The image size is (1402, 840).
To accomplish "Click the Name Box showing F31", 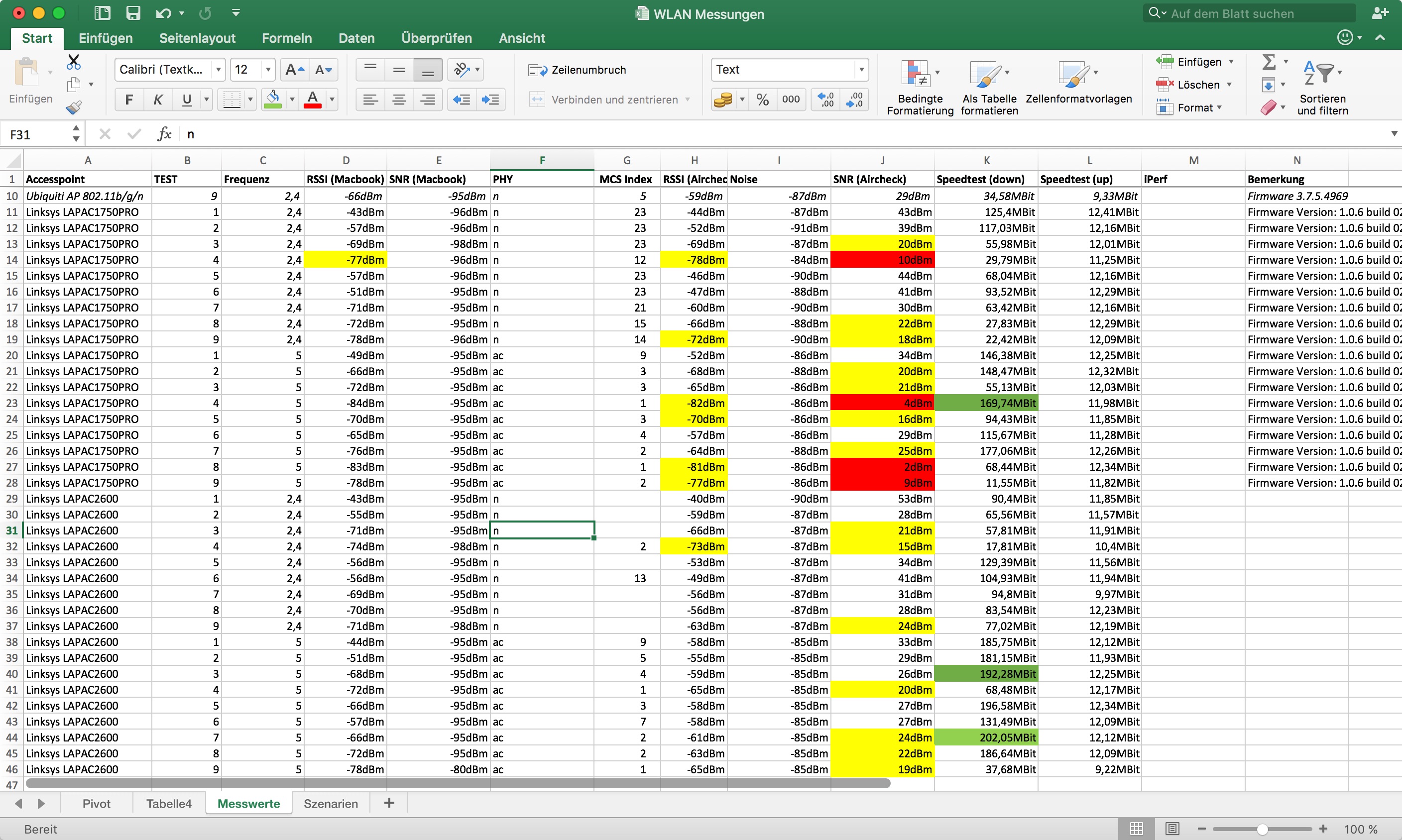I will point(37,134).
